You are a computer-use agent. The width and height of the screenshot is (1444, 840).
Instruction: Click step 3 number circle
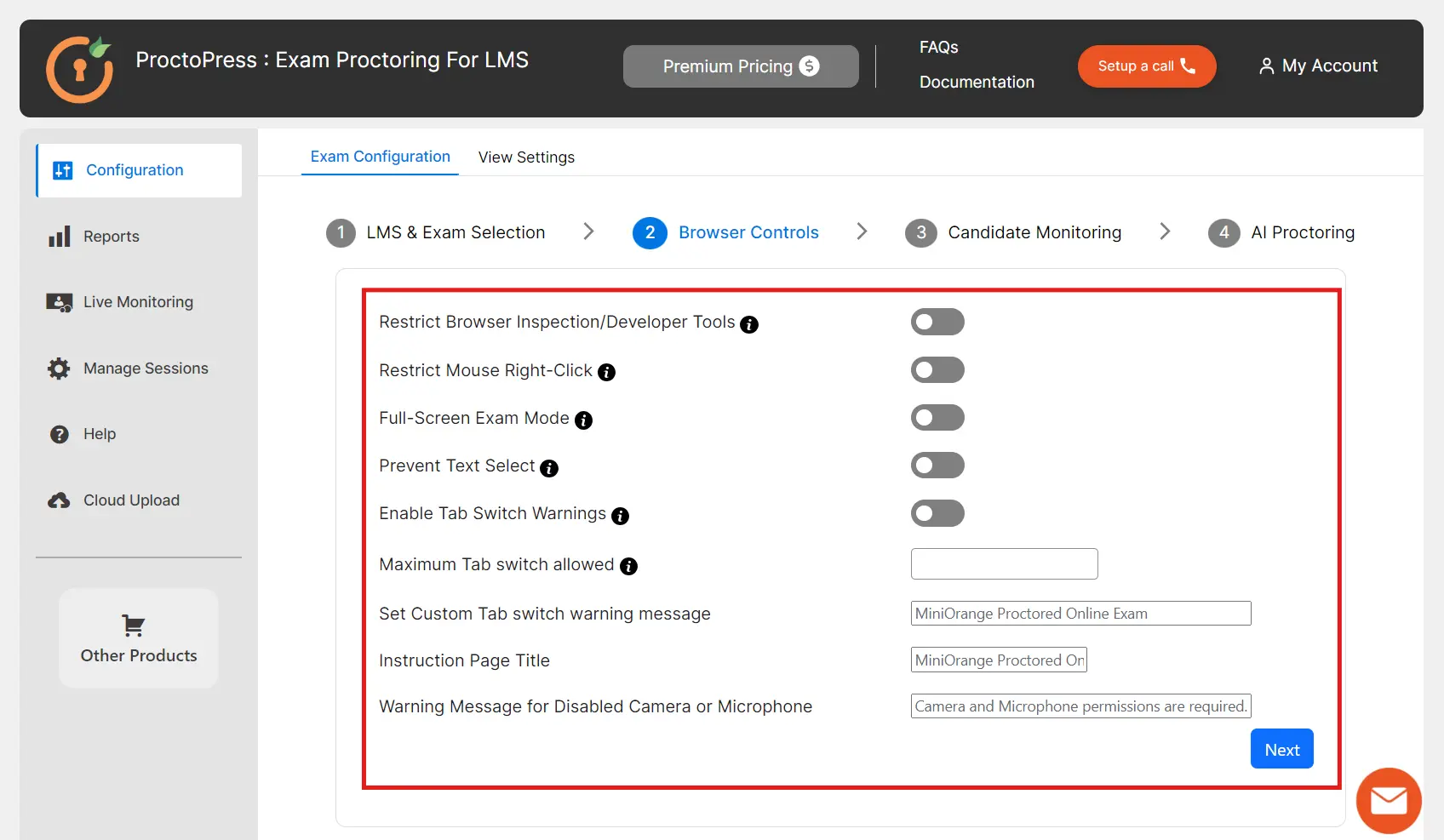[920, 232]
